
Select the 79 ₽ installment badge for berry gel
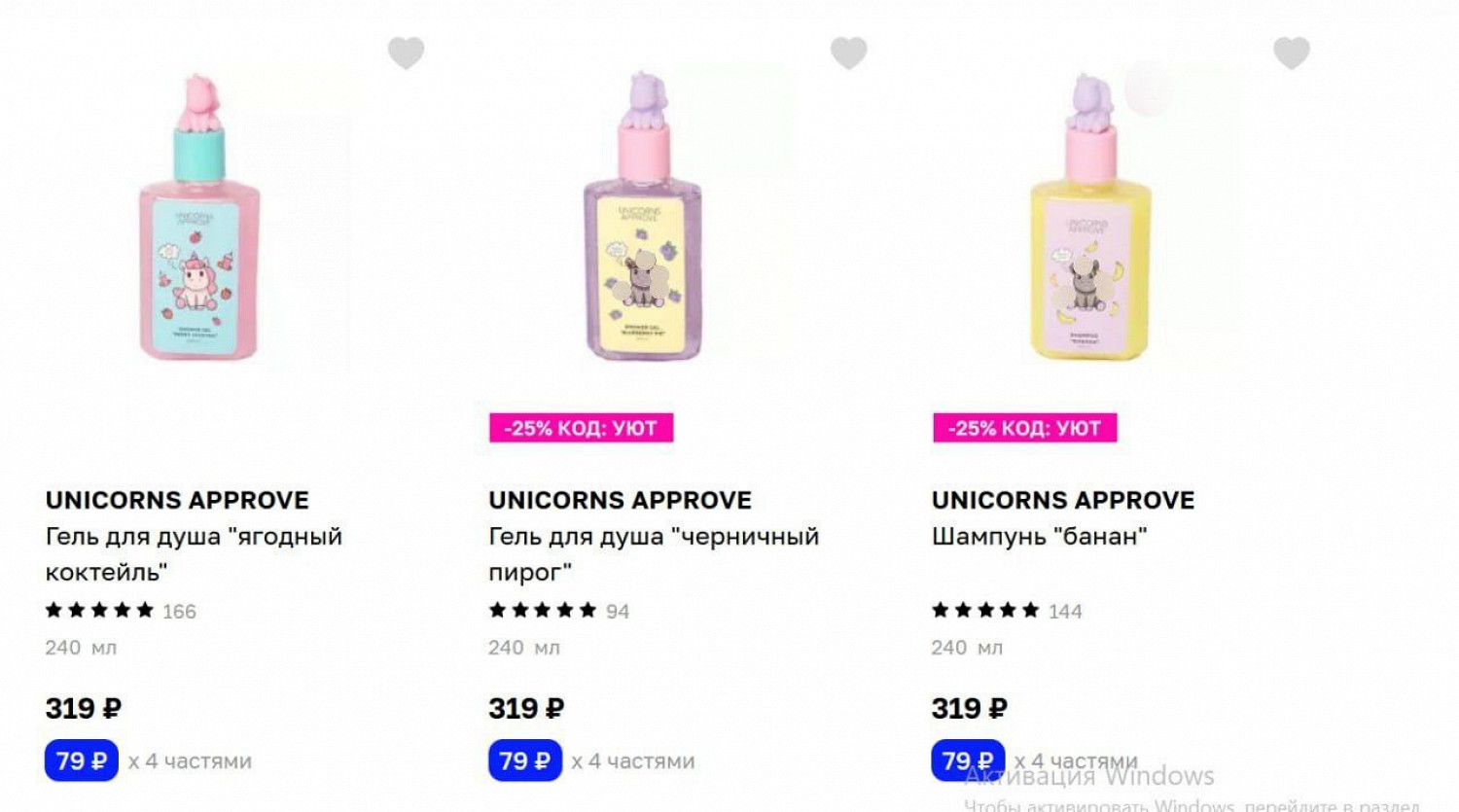pos(82,760)
